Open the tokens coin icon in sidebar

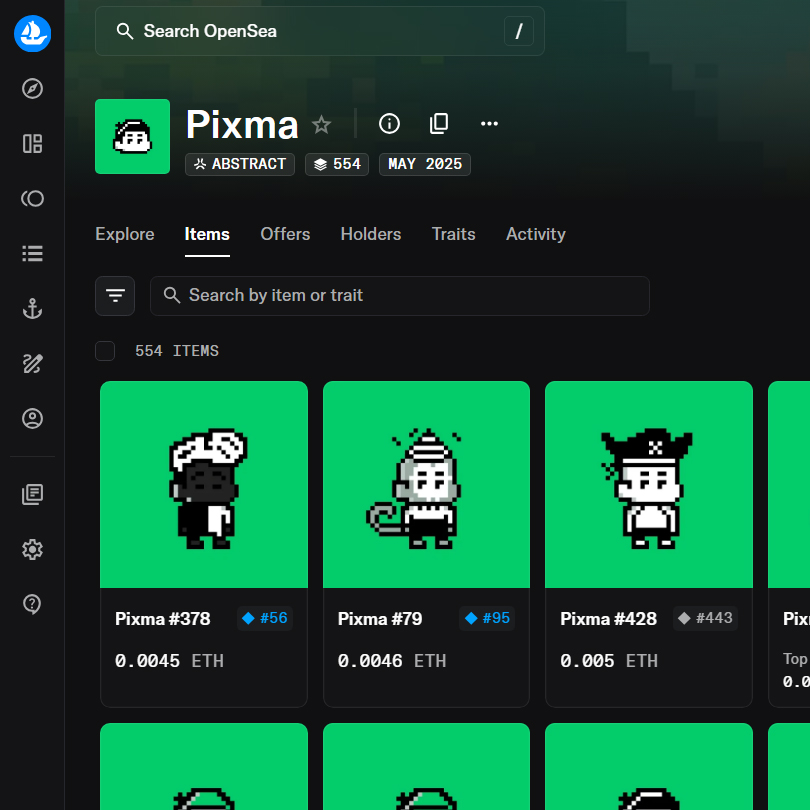32,198
